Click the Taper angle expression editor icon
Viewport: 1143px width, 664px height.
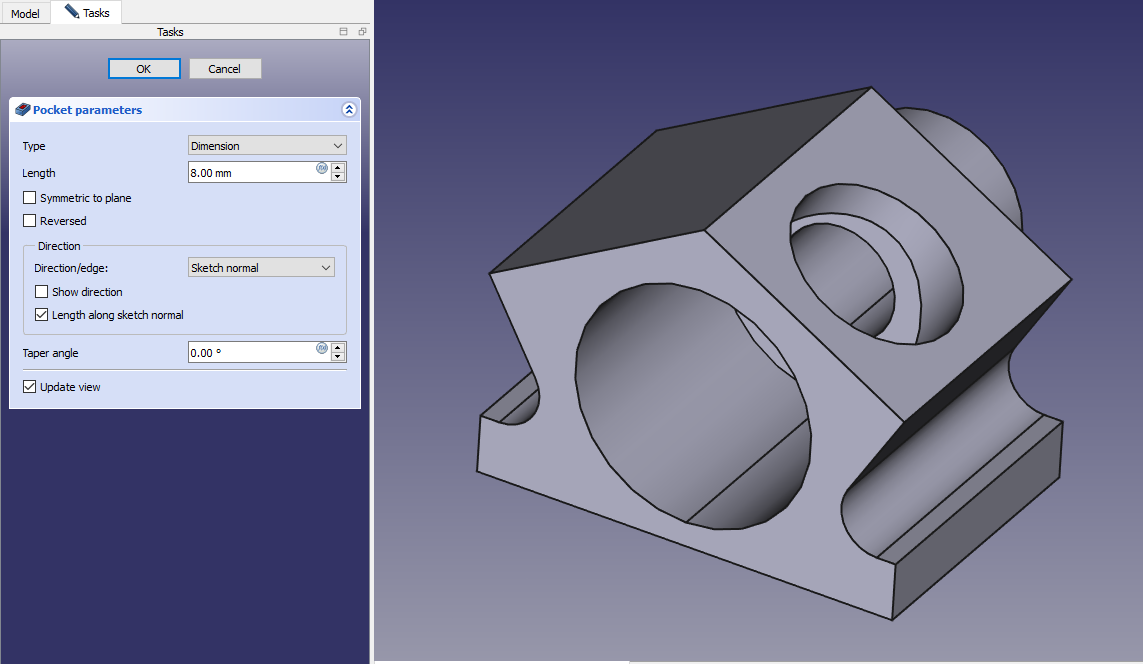tap(322, 348)
